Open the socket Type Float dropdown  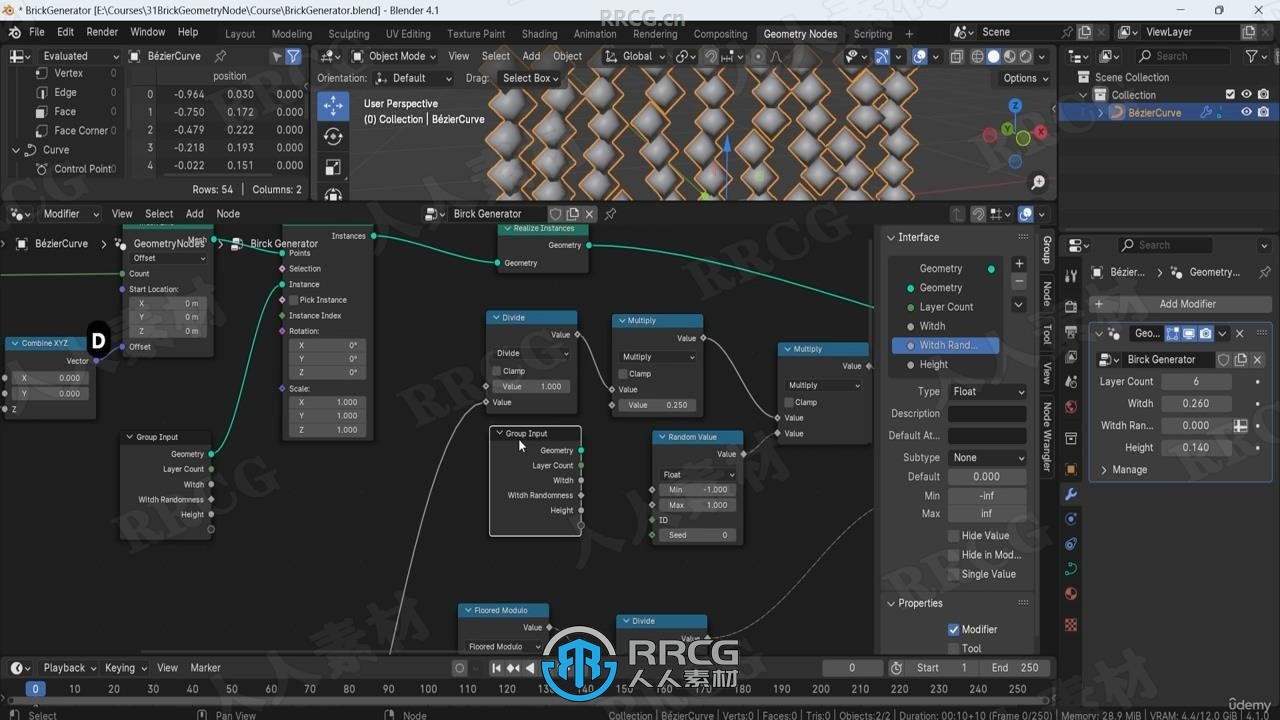click(x=987, y=392)
